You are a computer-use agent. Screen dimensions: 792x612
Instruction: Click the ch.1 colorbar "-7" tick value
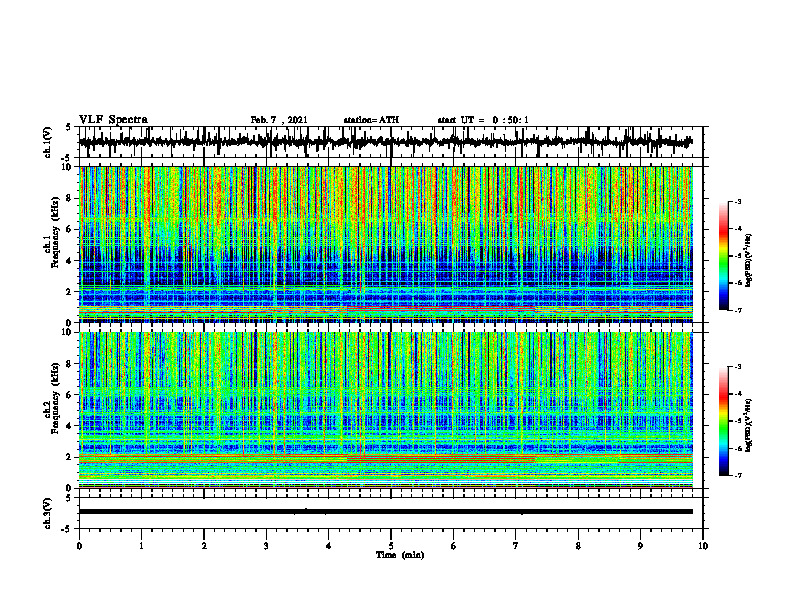pyautogui.click(x=738, y=310)
